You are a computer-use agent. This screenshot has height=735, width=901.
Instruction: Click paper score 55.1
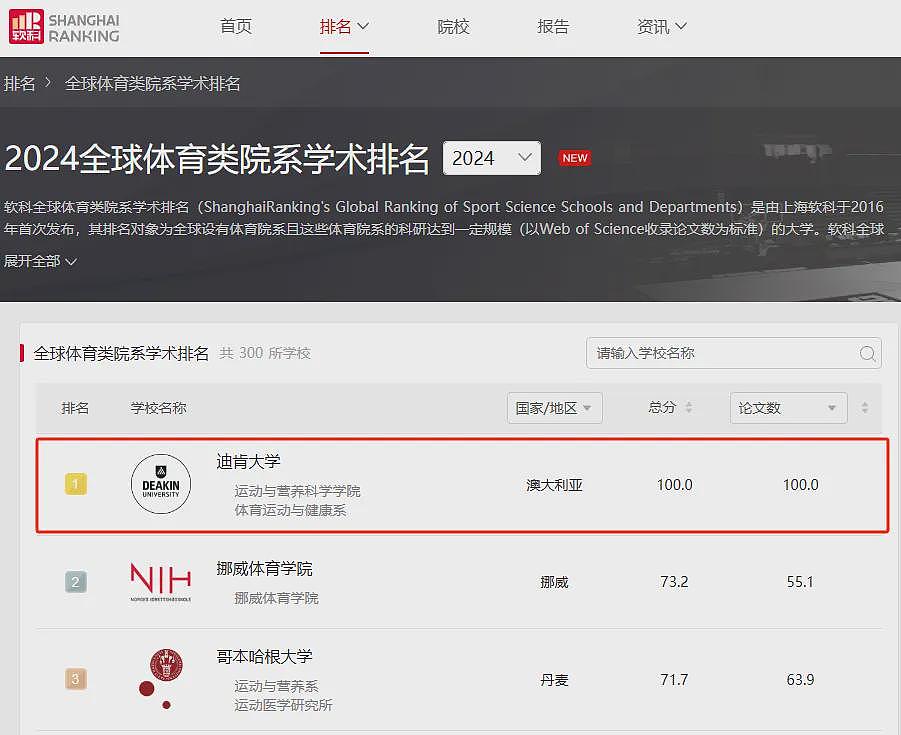800,582
